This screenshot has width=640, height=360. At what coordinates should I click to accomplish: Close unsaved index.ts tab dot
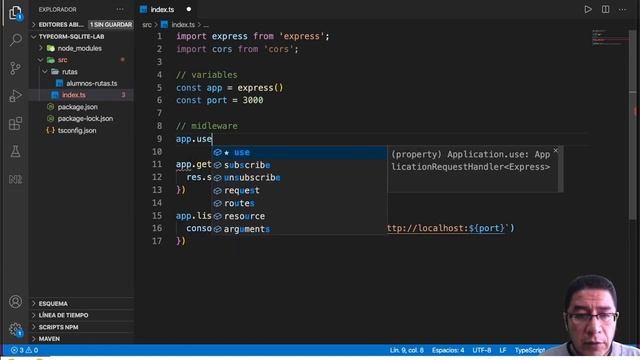pos(189,9)
